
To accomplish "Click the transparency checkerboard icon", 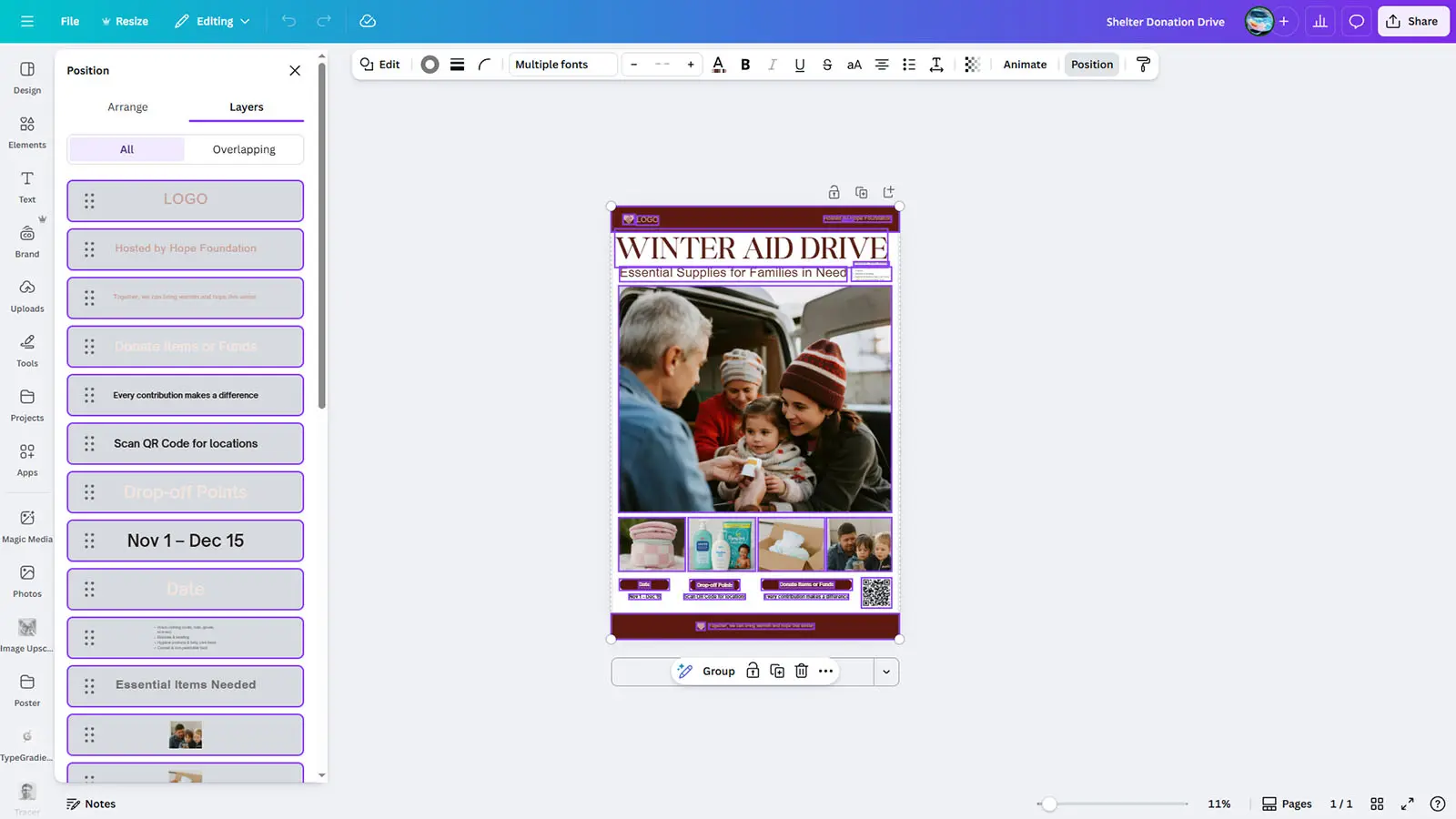I will click(972, 65).
